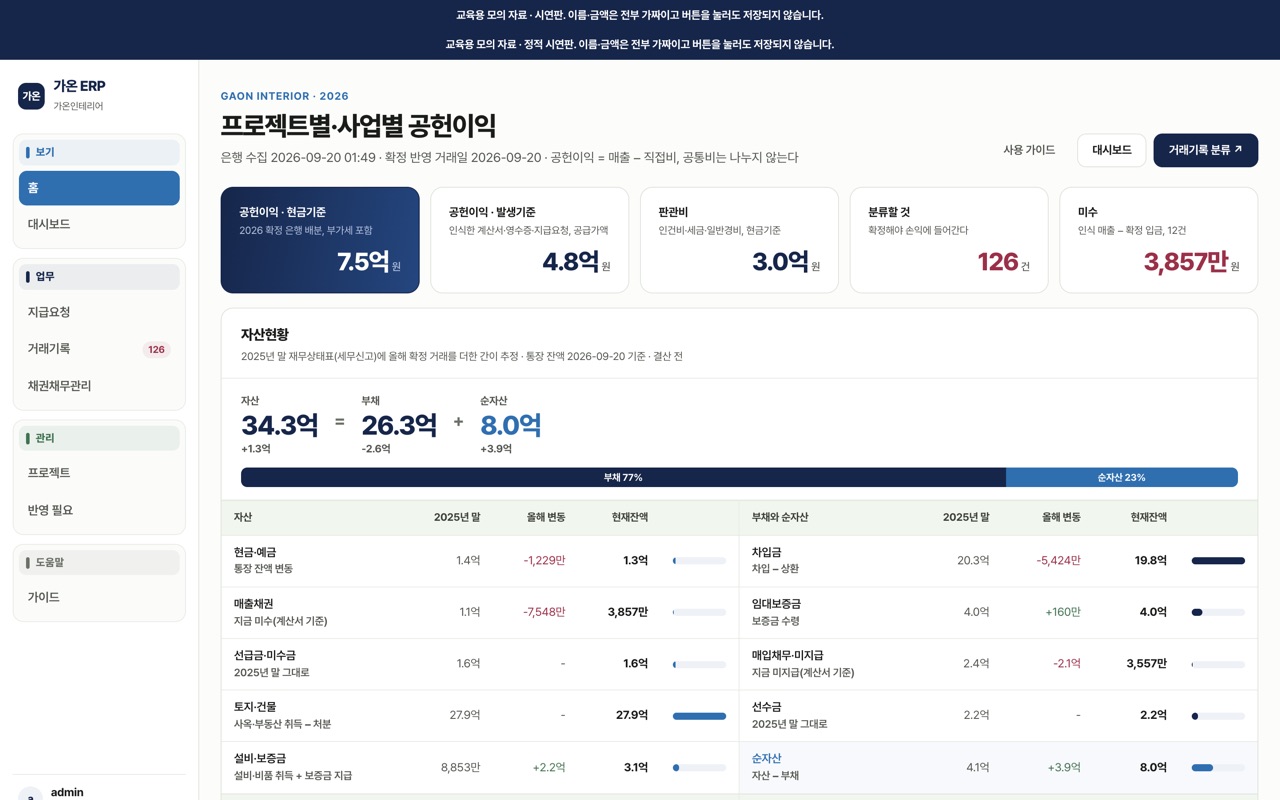Click the 126 badge beside 거래기록
Image resolution: width=1280 pixels, height=800 pixels.
click(156, 350)
